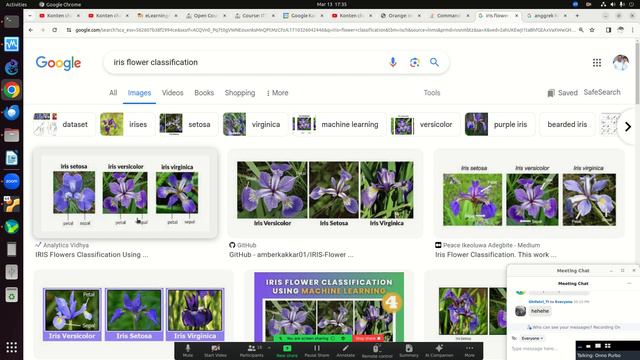Screen dimensions: 640x360
Task: Open Iris Flower Classification Using Machine Learning thumbnail
Action: [329, 307]
